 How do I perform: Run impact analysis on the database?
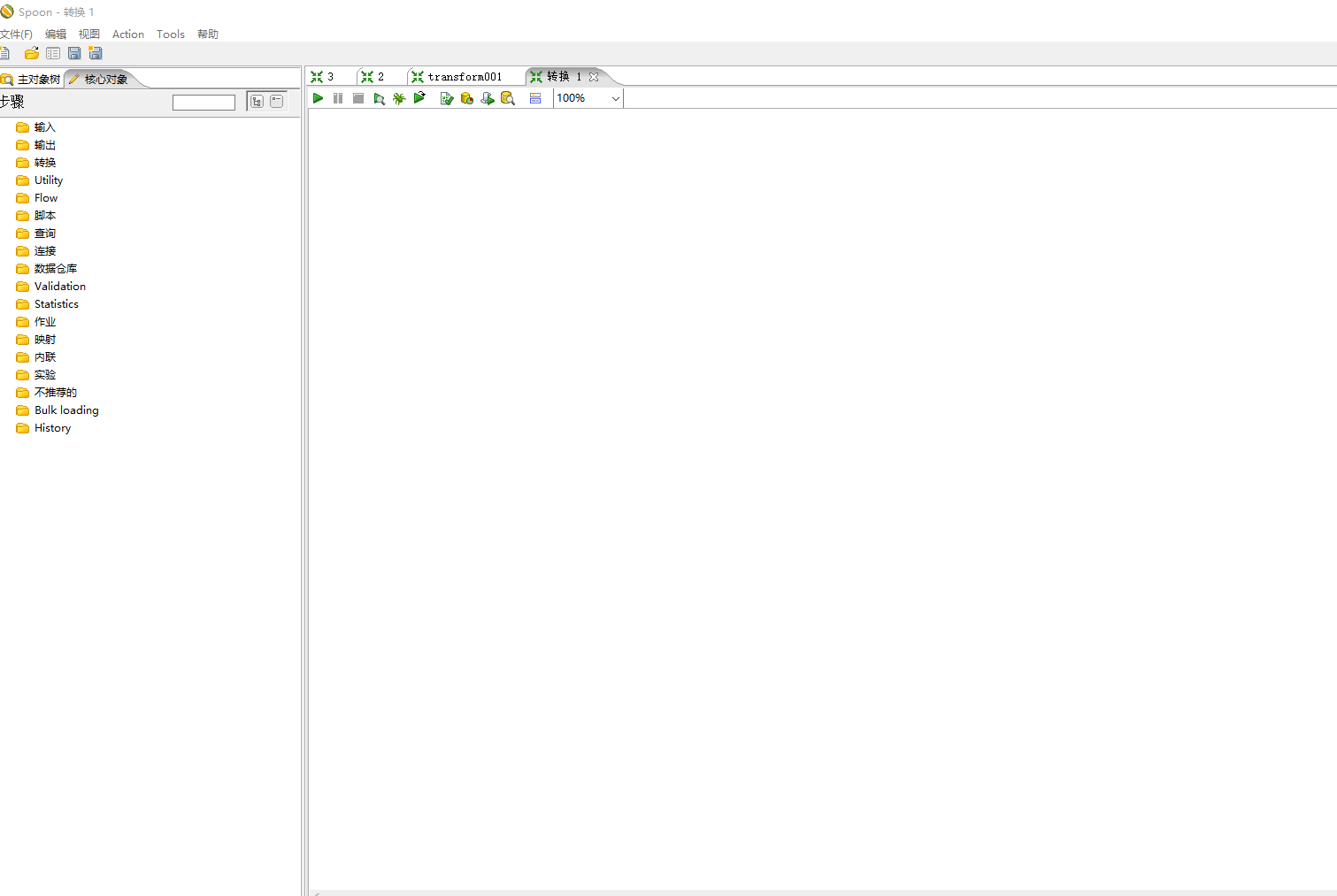pos(467,98)
